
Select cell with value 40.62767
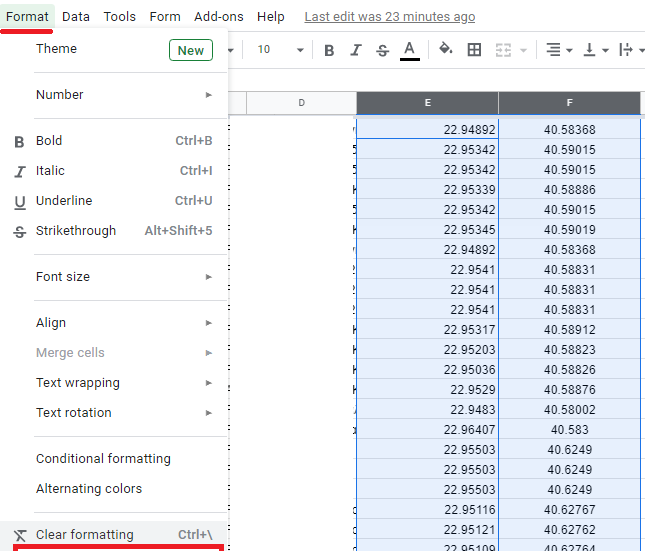[569, 510]
